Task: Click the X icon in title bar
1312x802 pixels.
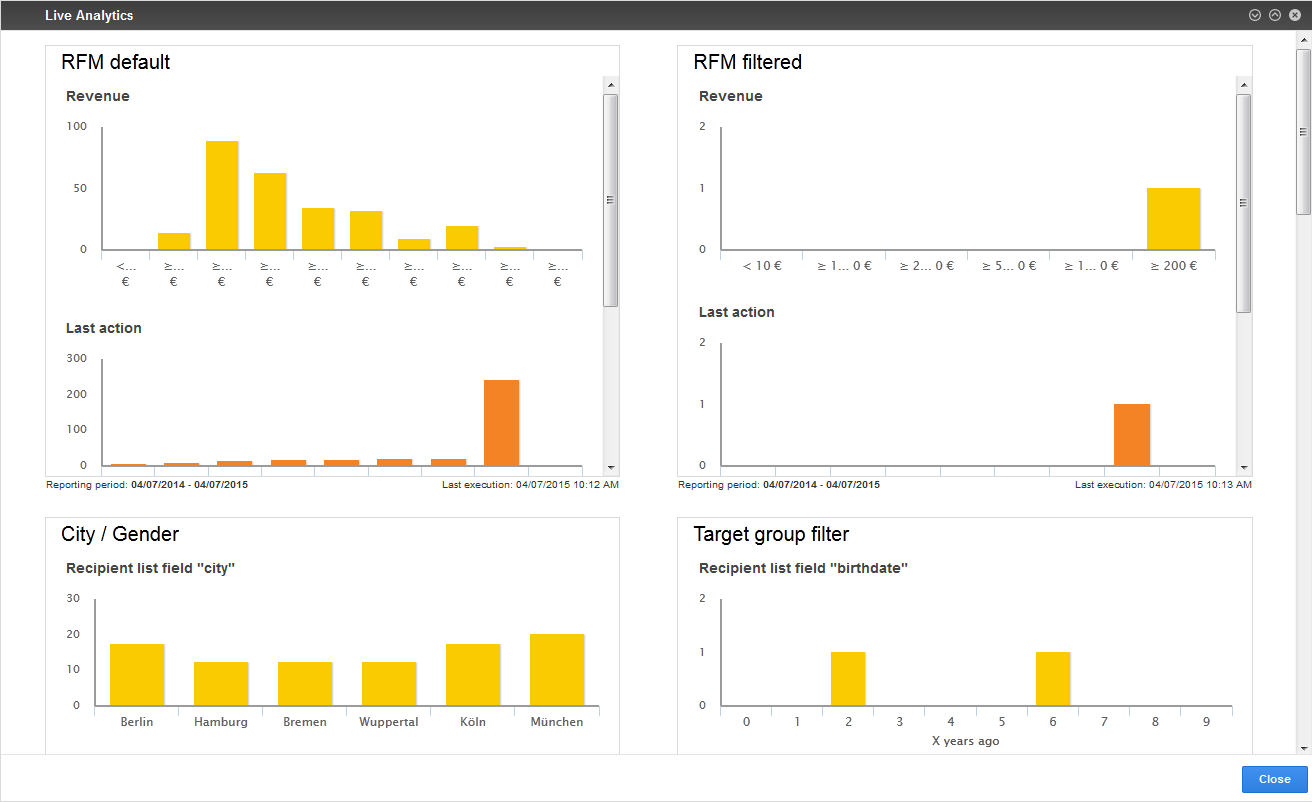Action: (1294, 15)
